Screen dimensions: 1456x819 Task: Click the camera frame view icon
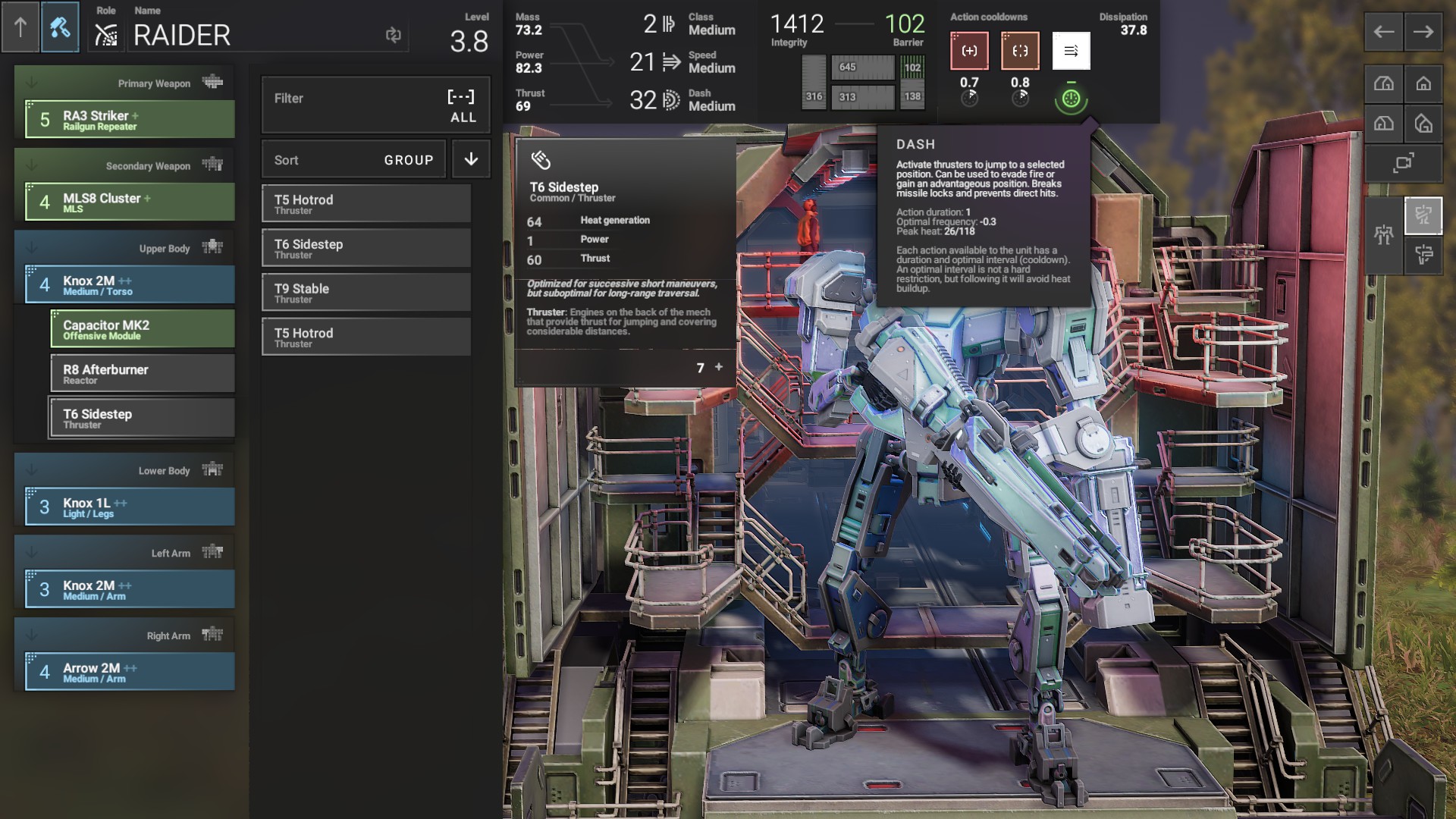click(1404, 162)
